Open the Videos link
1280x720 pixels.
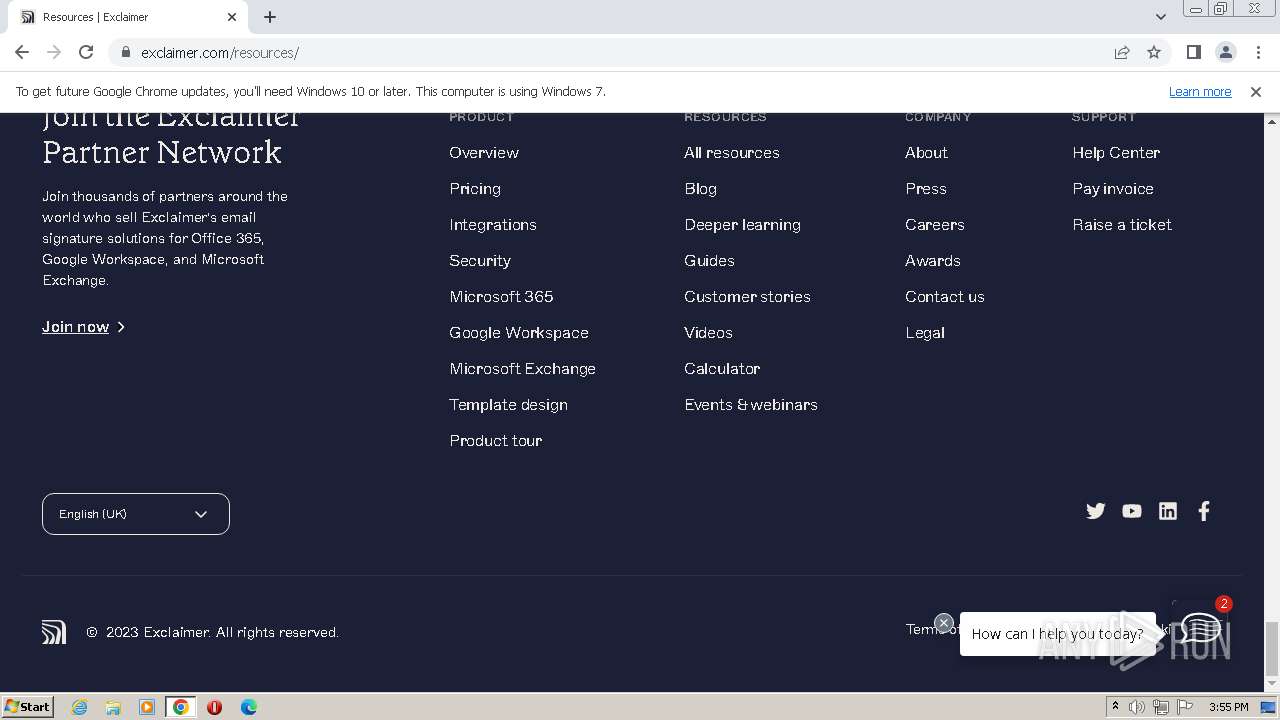click(x=708, y=333)
